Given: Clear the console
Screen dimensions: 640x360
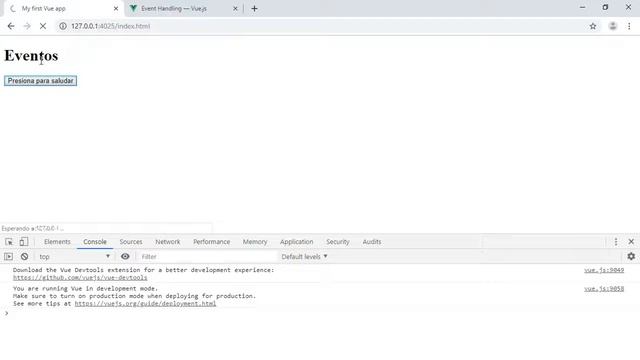Looking at the screenshot, I should (x=24, y=256).
